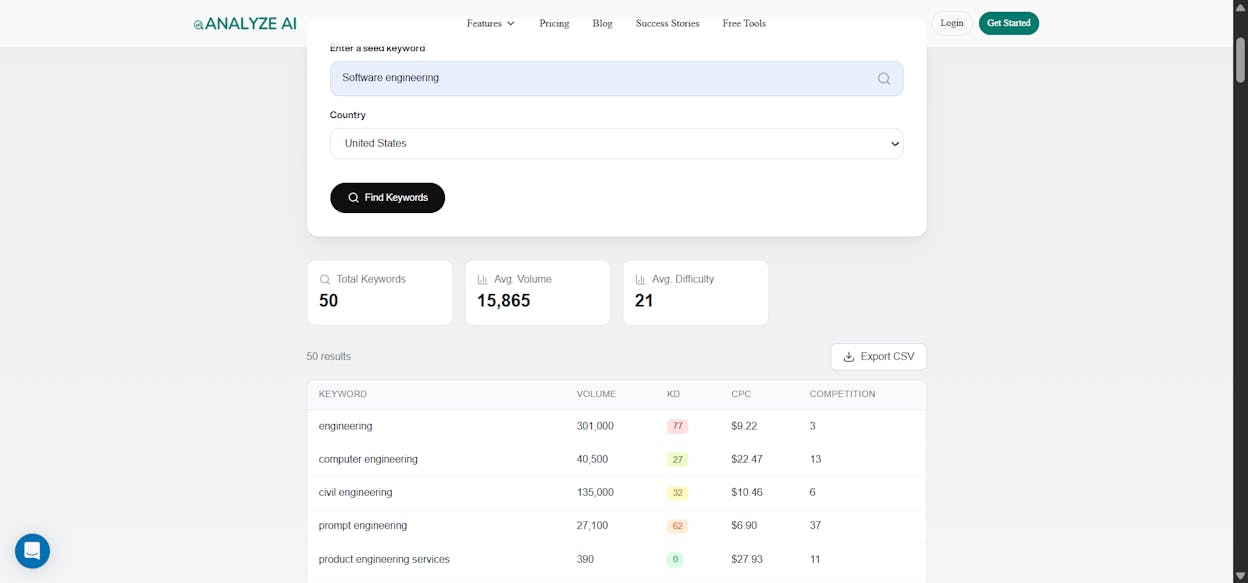
Task: Click the scrollbar down arrow
Action: (x=1240, y=575)
